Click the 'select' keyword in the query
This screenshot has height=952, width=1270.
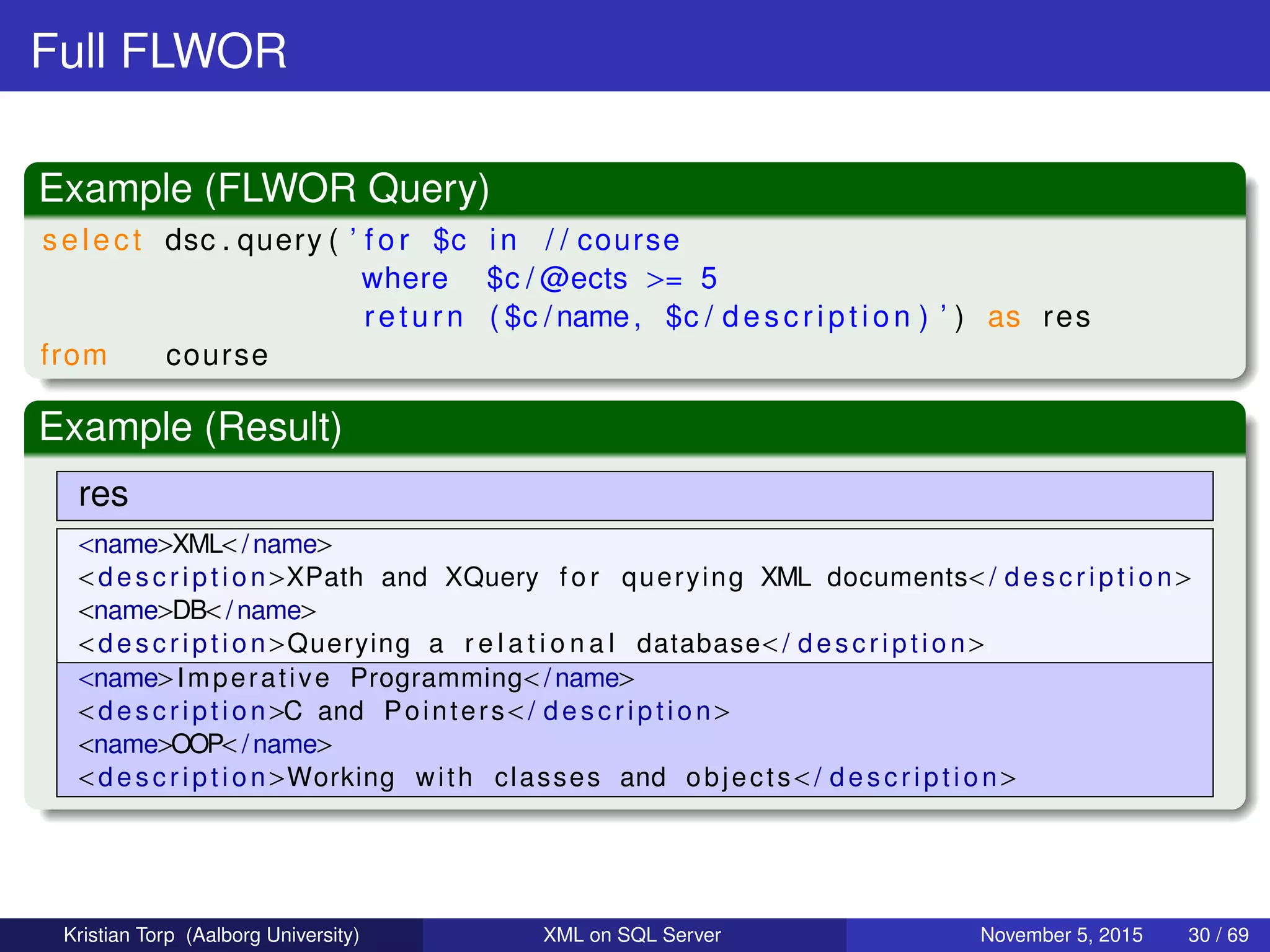[92, 240]
